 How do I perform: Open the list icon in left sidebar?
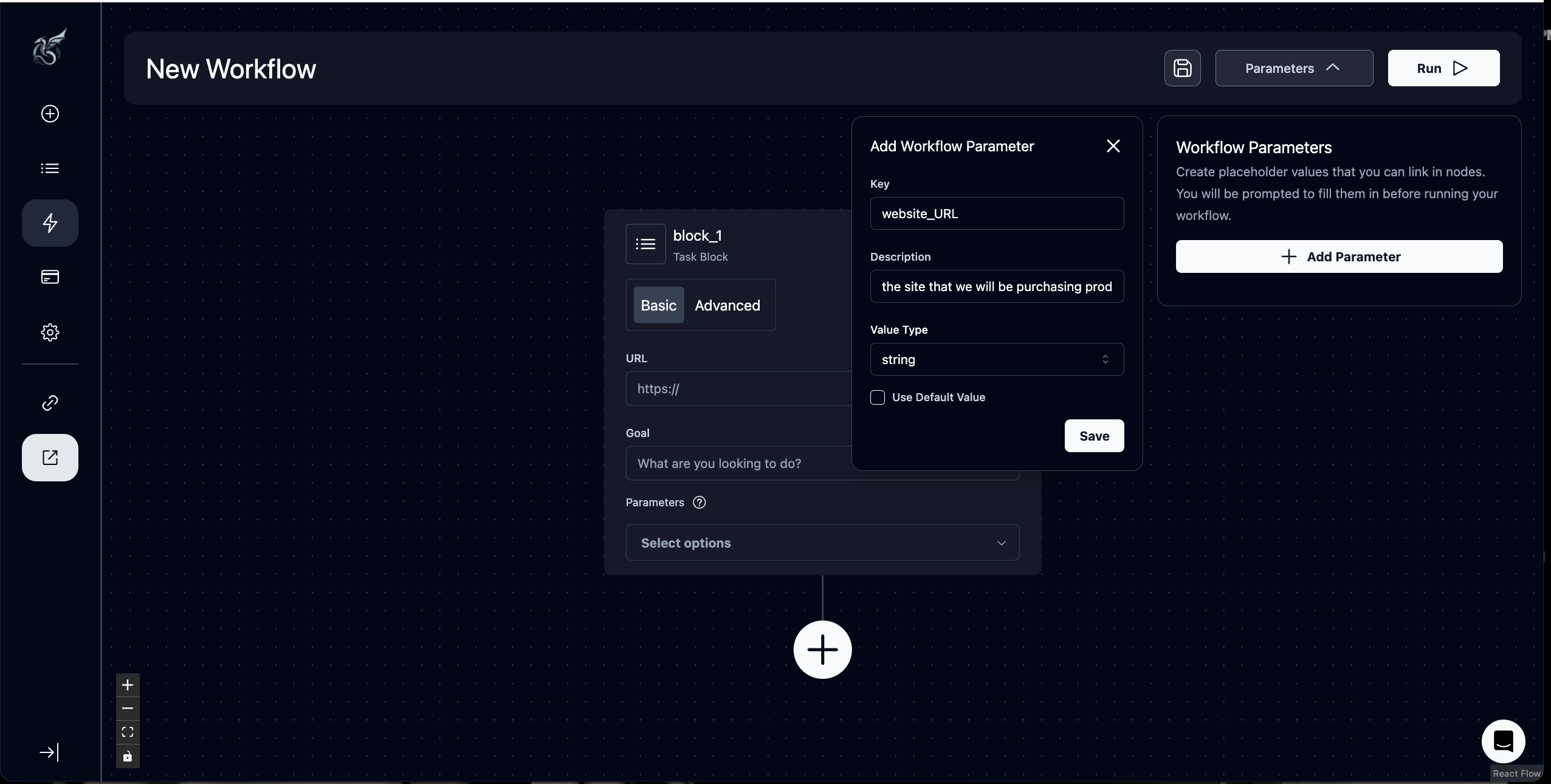[50, 168]
